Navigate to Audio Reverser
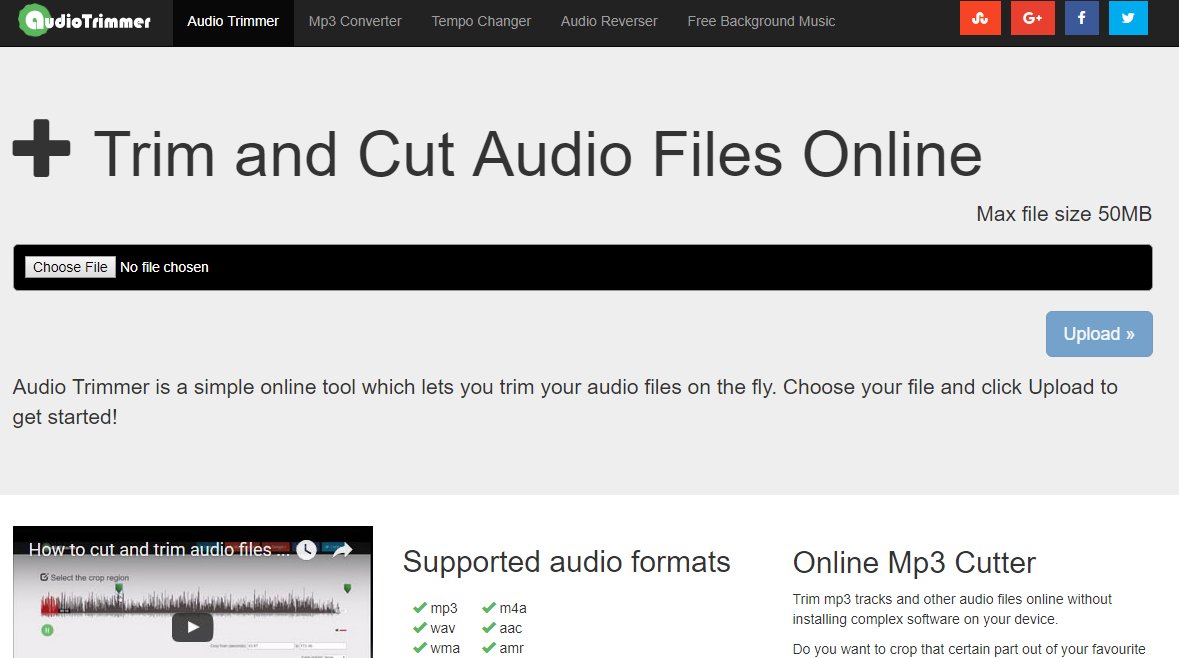 (x=609, y=21)
